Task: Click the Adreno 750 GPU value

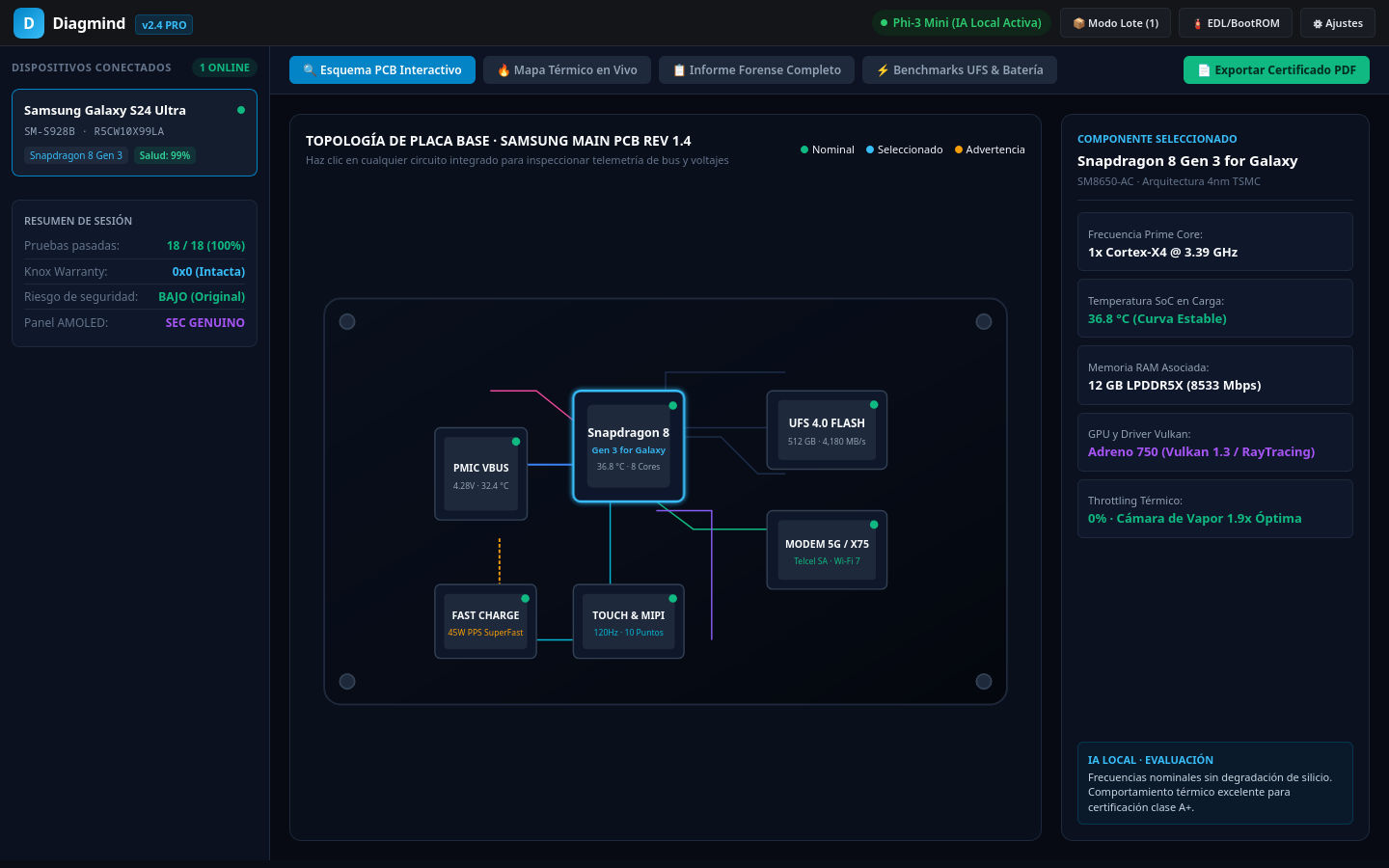Action: click(x=1201, y=452)
